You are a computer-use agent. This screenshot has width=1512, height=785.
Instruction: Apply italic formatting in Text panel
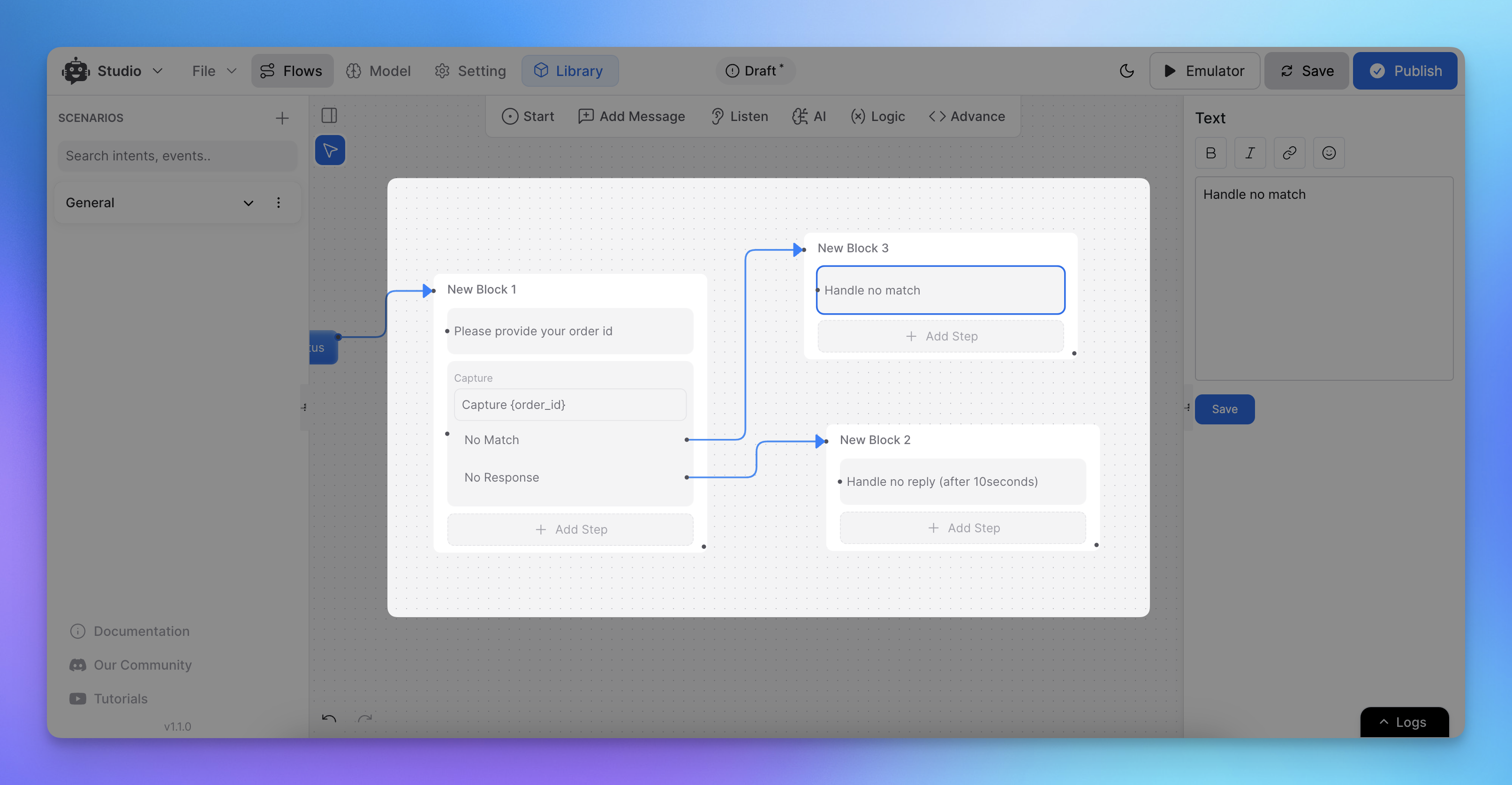coord(1250,153)
